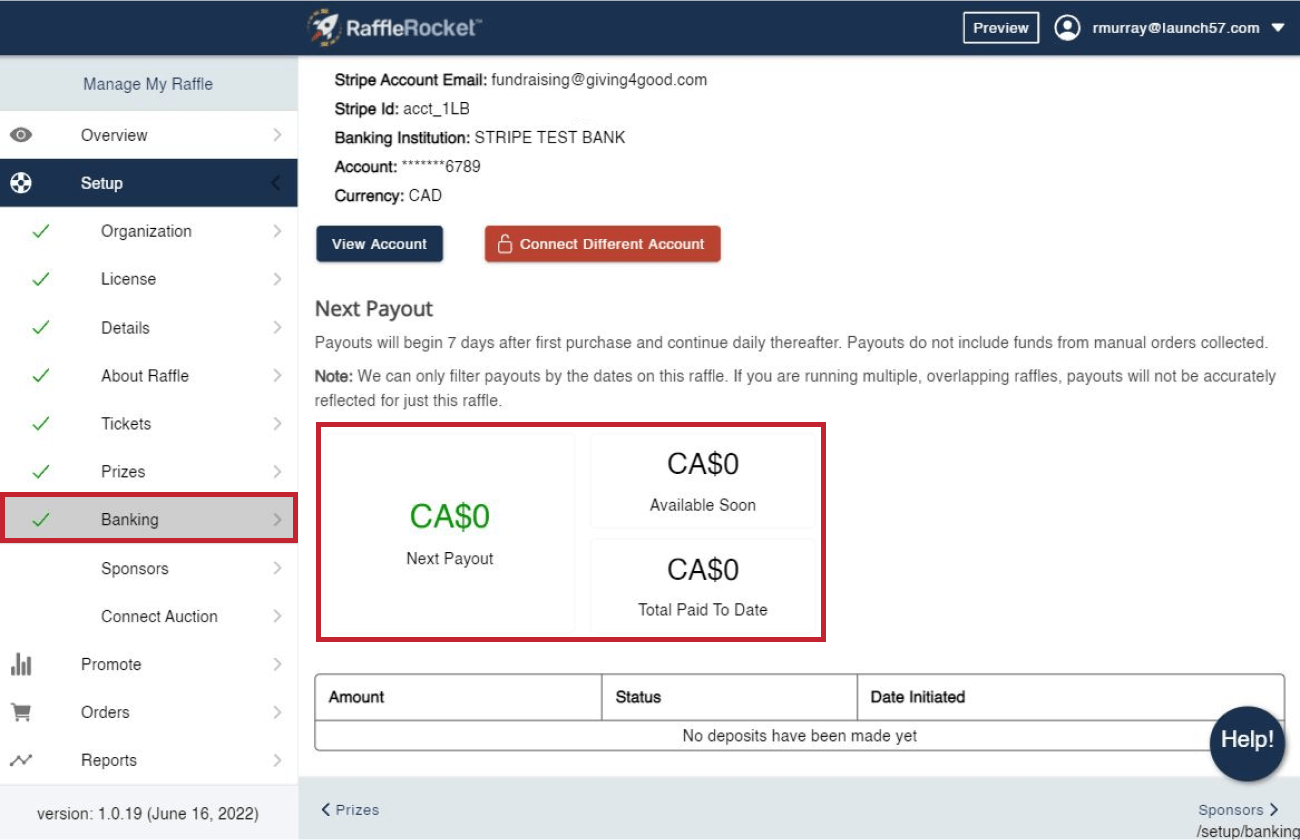Open the Sponsors sidebar item
This screenshot has height=840, width=1300.
click(148, 568)
